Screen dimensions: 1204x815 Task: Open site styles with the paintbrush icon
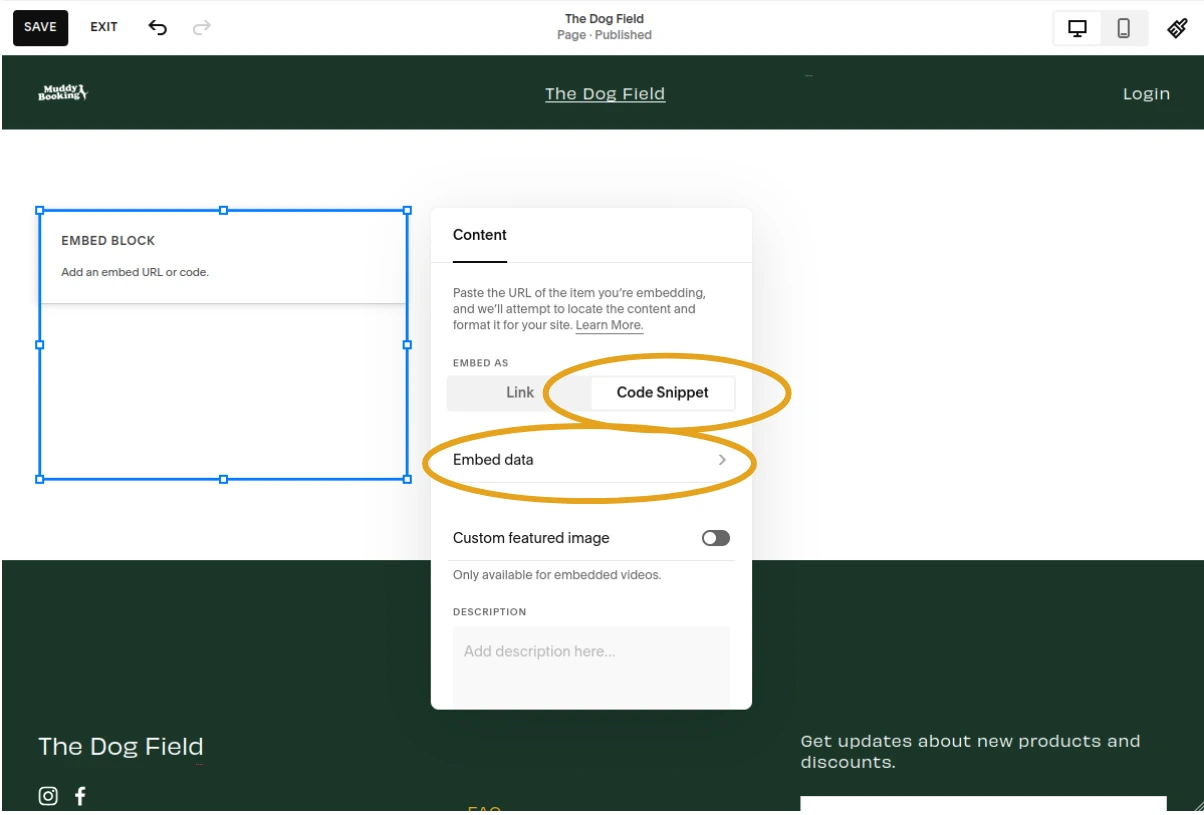tap(1177, 27)
